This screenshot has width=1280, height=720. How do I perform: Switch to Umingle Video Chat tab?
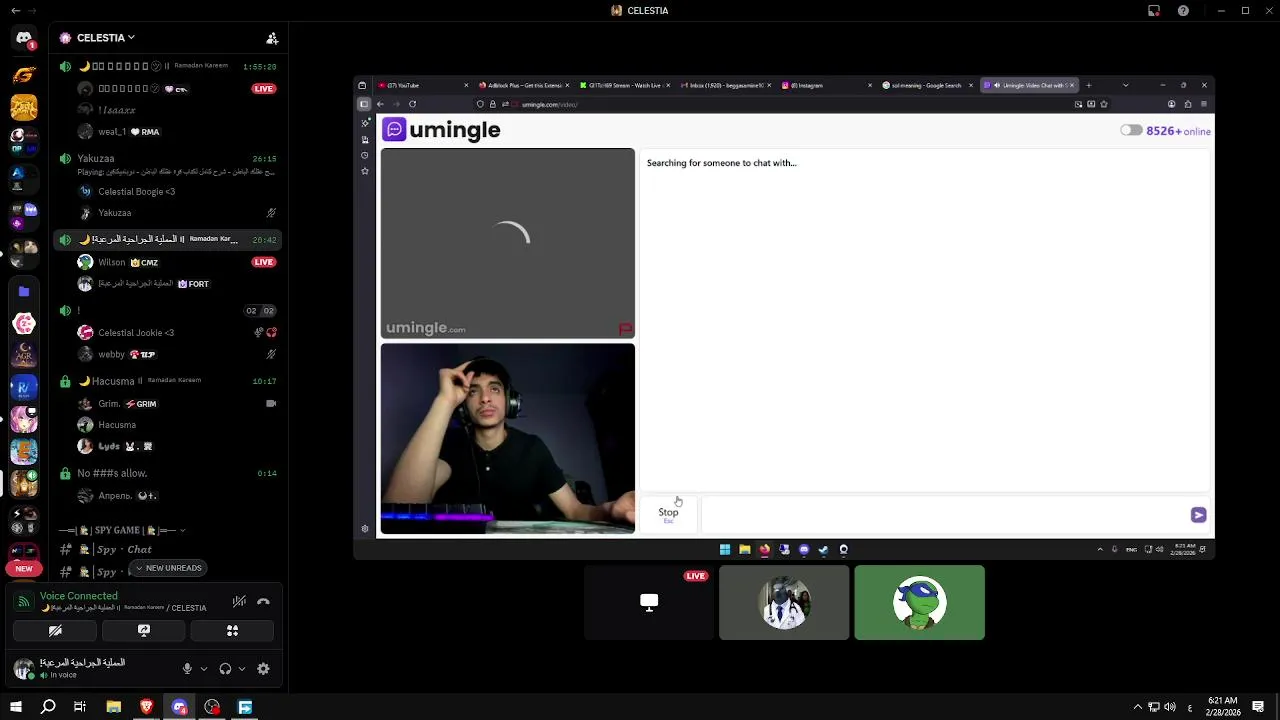click(x=1029, y=85)
